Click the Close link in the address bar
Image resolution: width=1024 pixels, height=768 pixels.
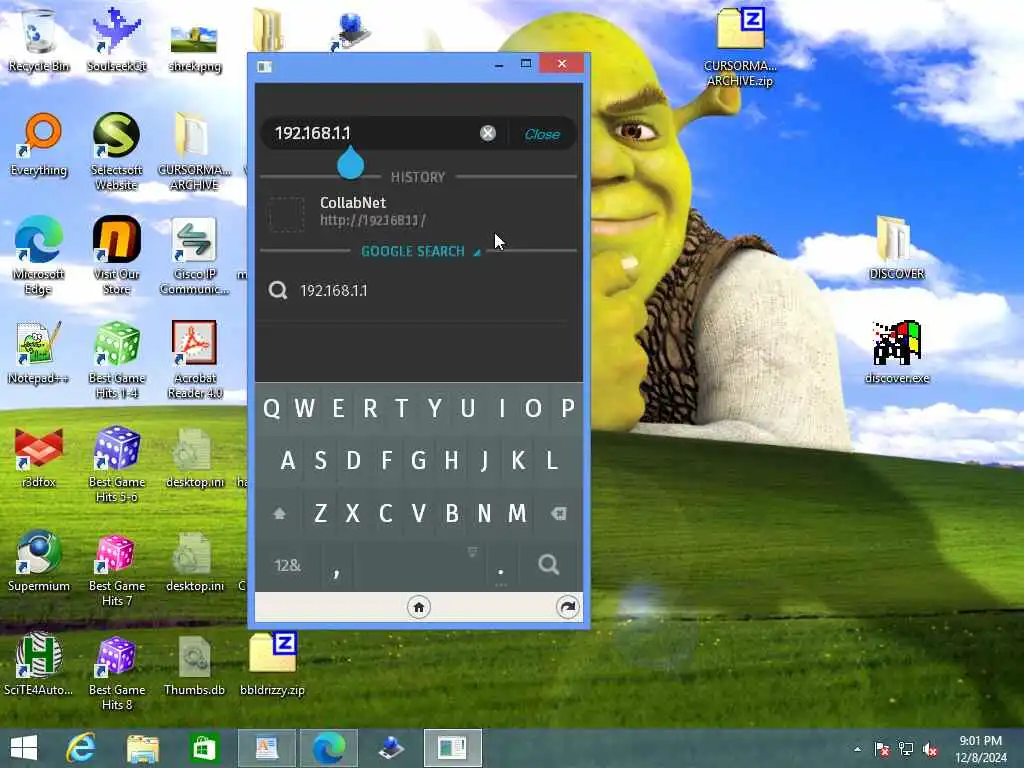542,134
